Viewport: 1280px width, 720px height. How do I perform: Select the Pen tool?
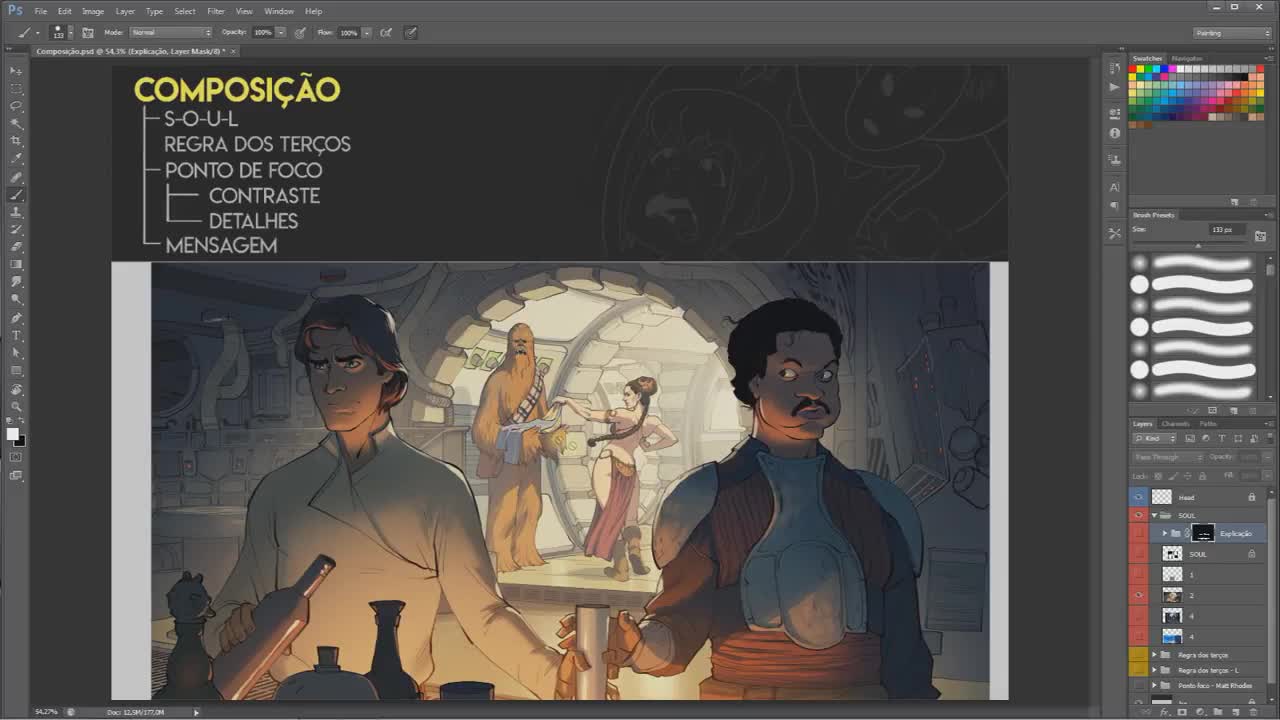coord(16,318)
